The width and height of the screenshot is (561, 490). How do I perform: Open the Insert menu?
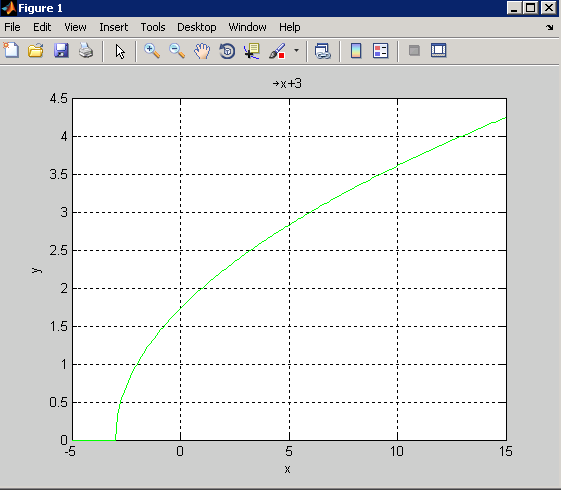pyautogui.click(x=113, y=27)
